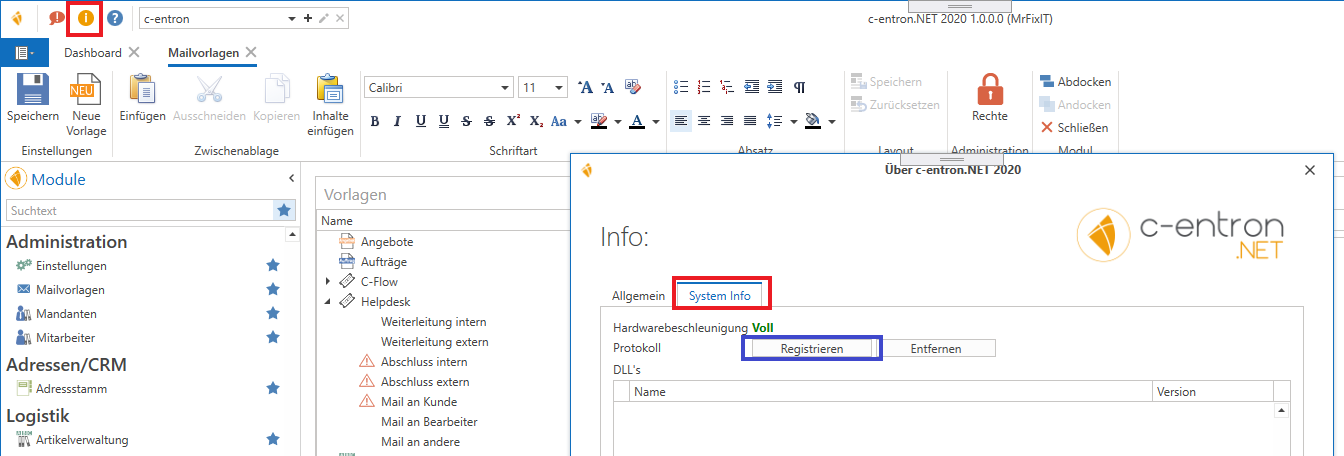Image resolution: width=1344 pixels, height=456 pixels.
Task: Click the orange info icon in title bar
Action: [x=86, y=18]
